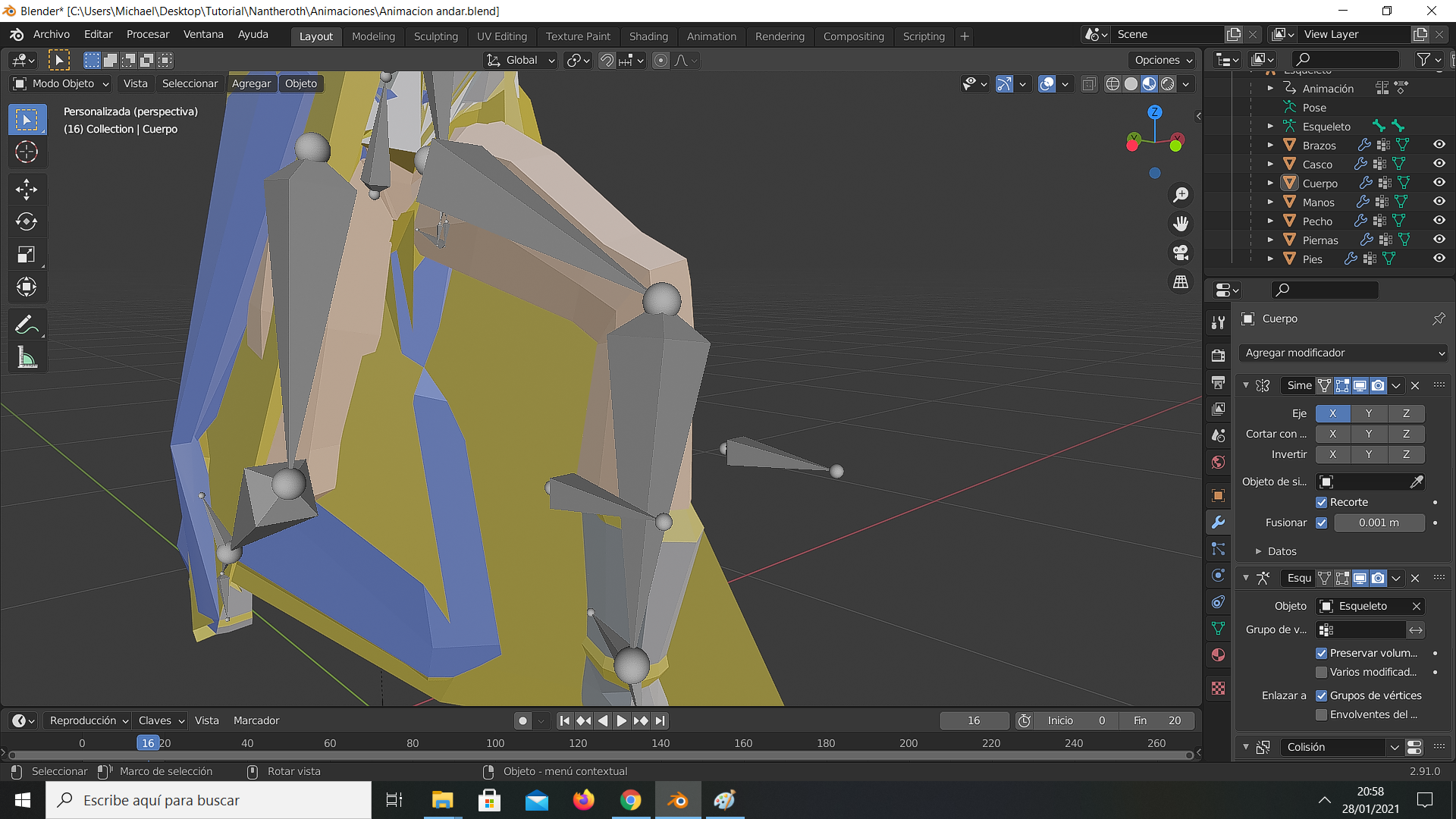Screen dimensions: 1456x819
Task: Select the Scale tool
Action: (27, 255)
